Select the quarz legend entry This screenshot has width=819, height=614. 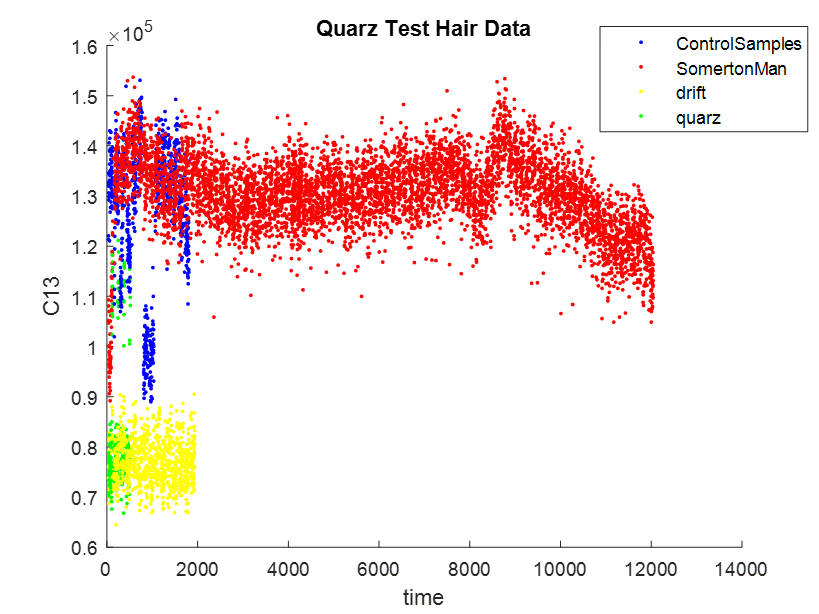(x=698, y=117)
